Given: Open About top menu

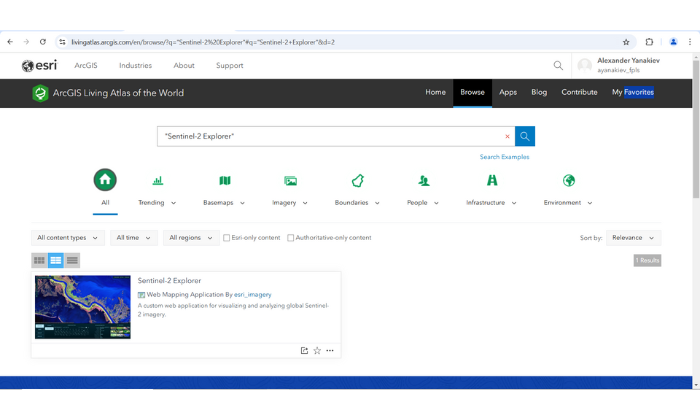Looking at the screenshot, I should pyautogui.click(x=184, y=66).
